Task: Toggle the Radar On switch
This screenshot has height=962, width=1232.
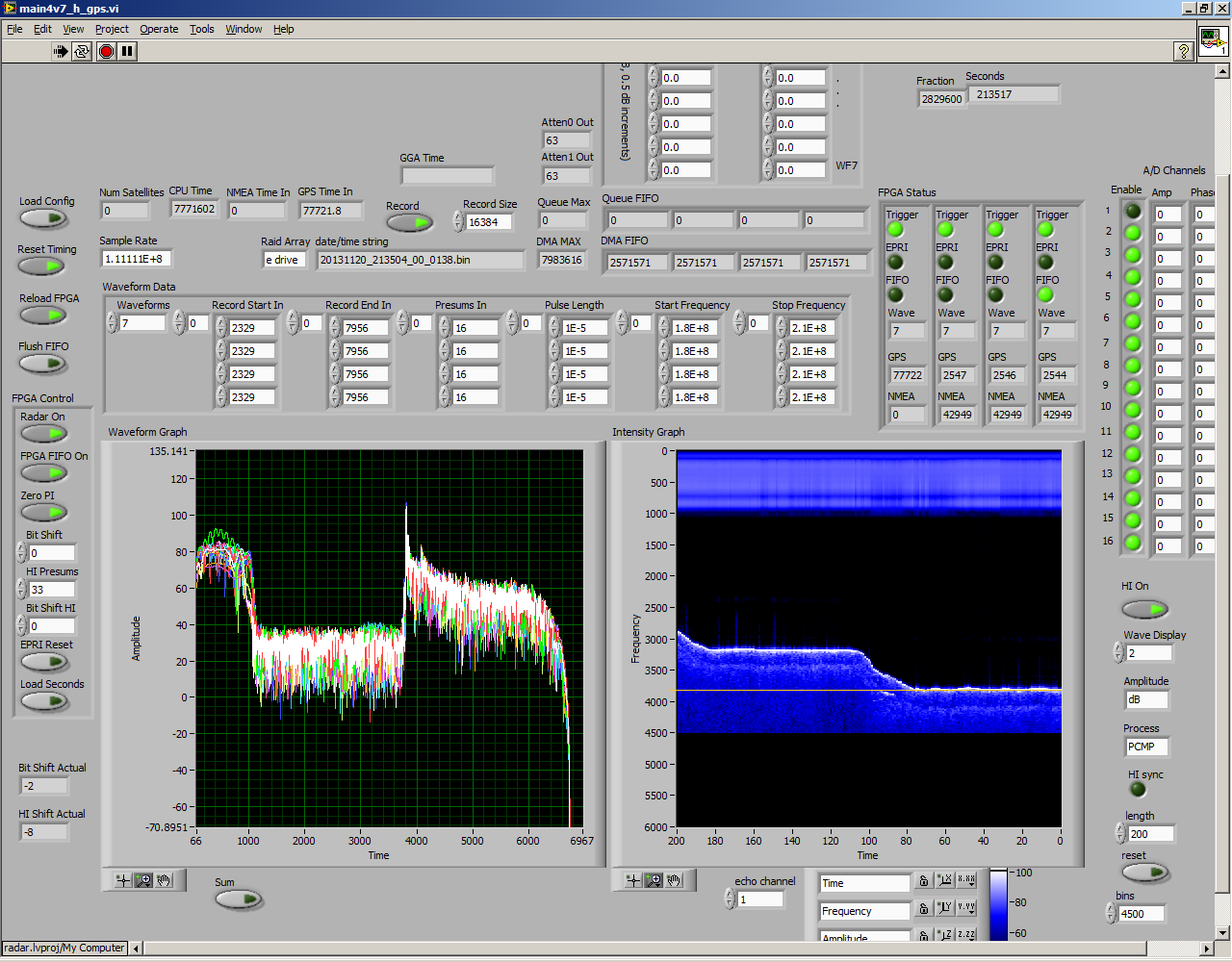Action: click(x=43, y=434)
